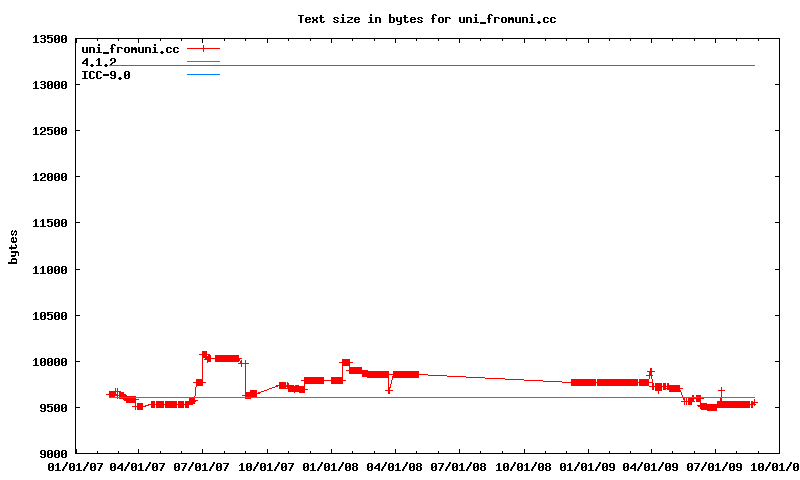Image resolution: width=800 pixels, height=480 pixels.
Task: Click the chart title text at top
Action: point(427,19)
